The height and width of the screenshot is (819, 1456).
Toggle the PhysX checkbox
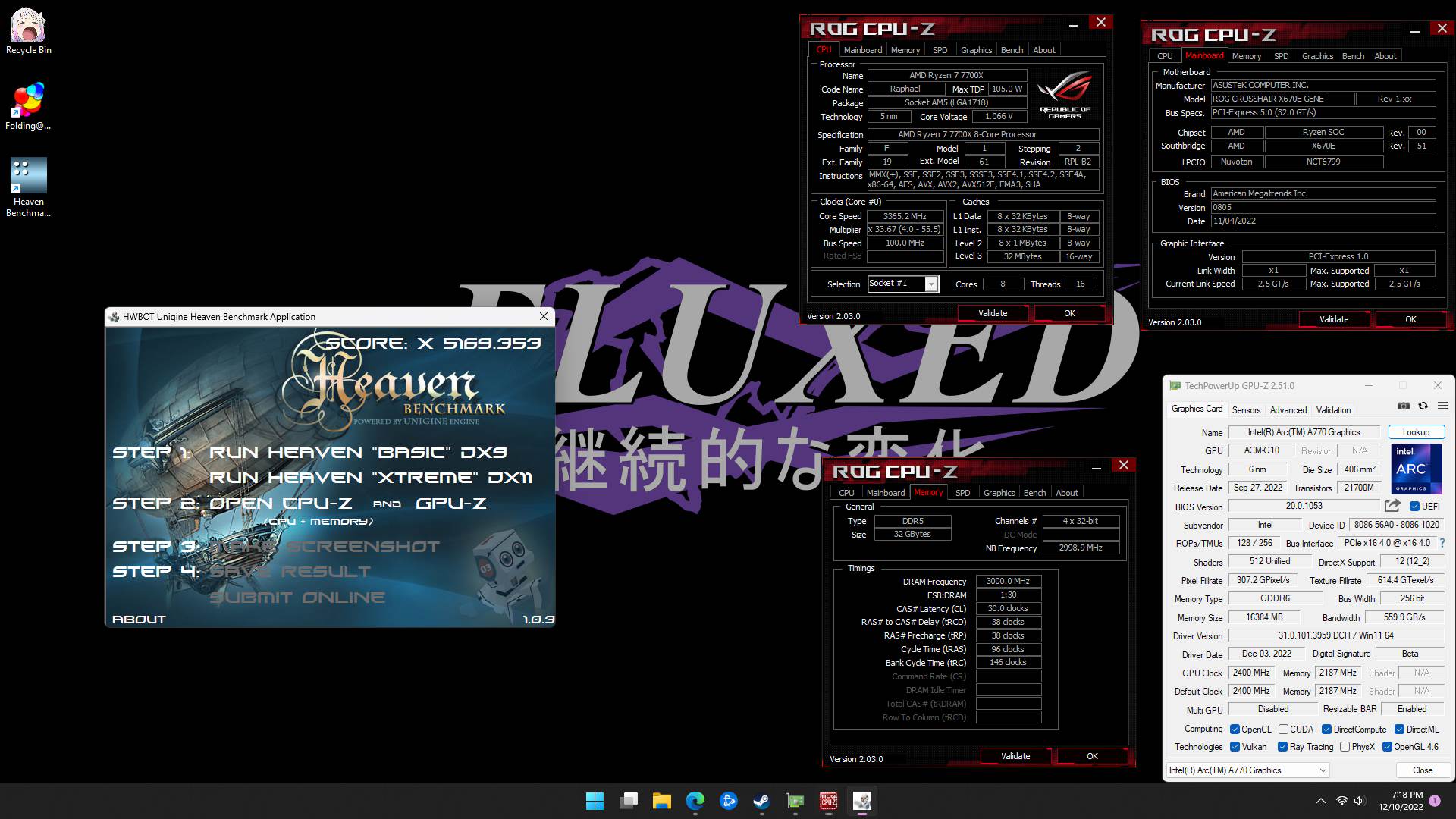tap(1345, 747)
